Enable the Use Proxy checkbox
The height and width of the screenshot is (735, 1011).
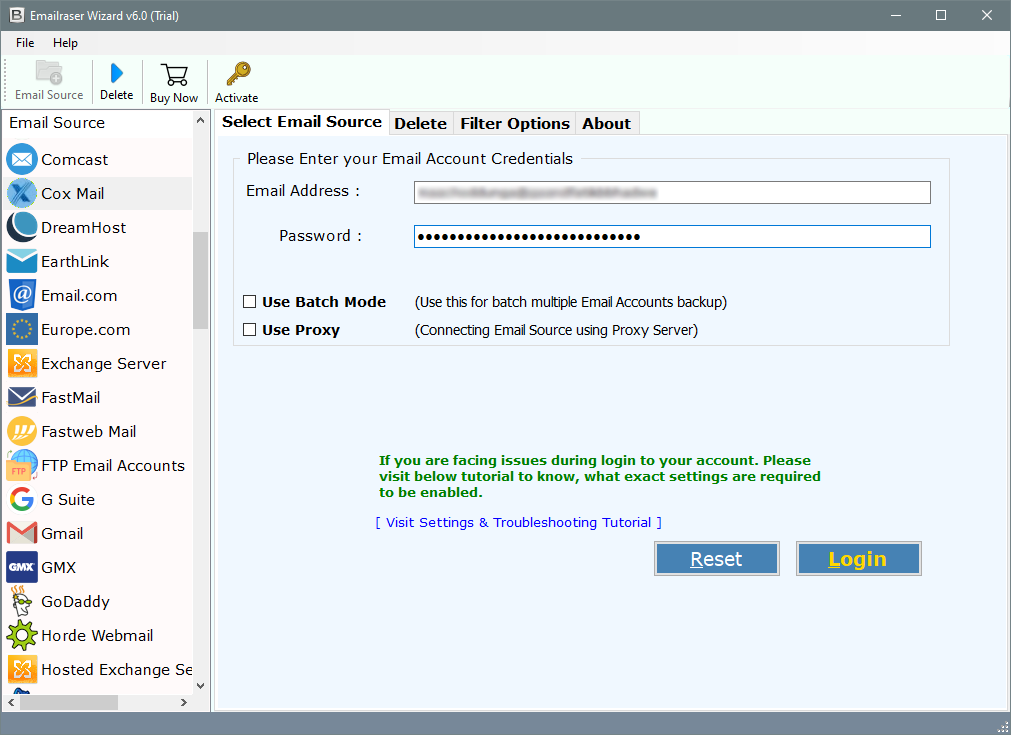click(x=250, y=329)
